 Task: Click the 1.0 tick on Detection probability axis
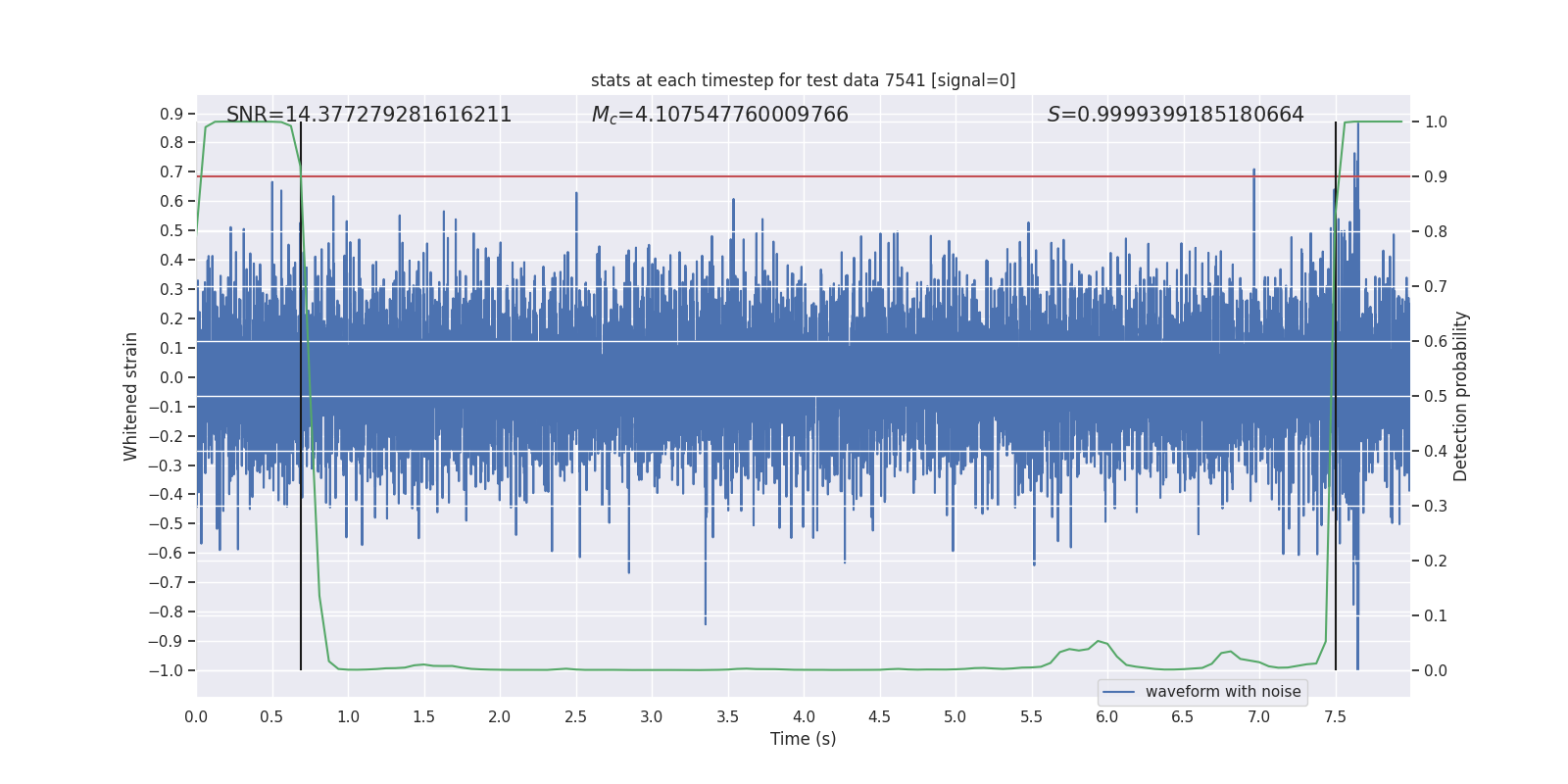pos(1436,122)
